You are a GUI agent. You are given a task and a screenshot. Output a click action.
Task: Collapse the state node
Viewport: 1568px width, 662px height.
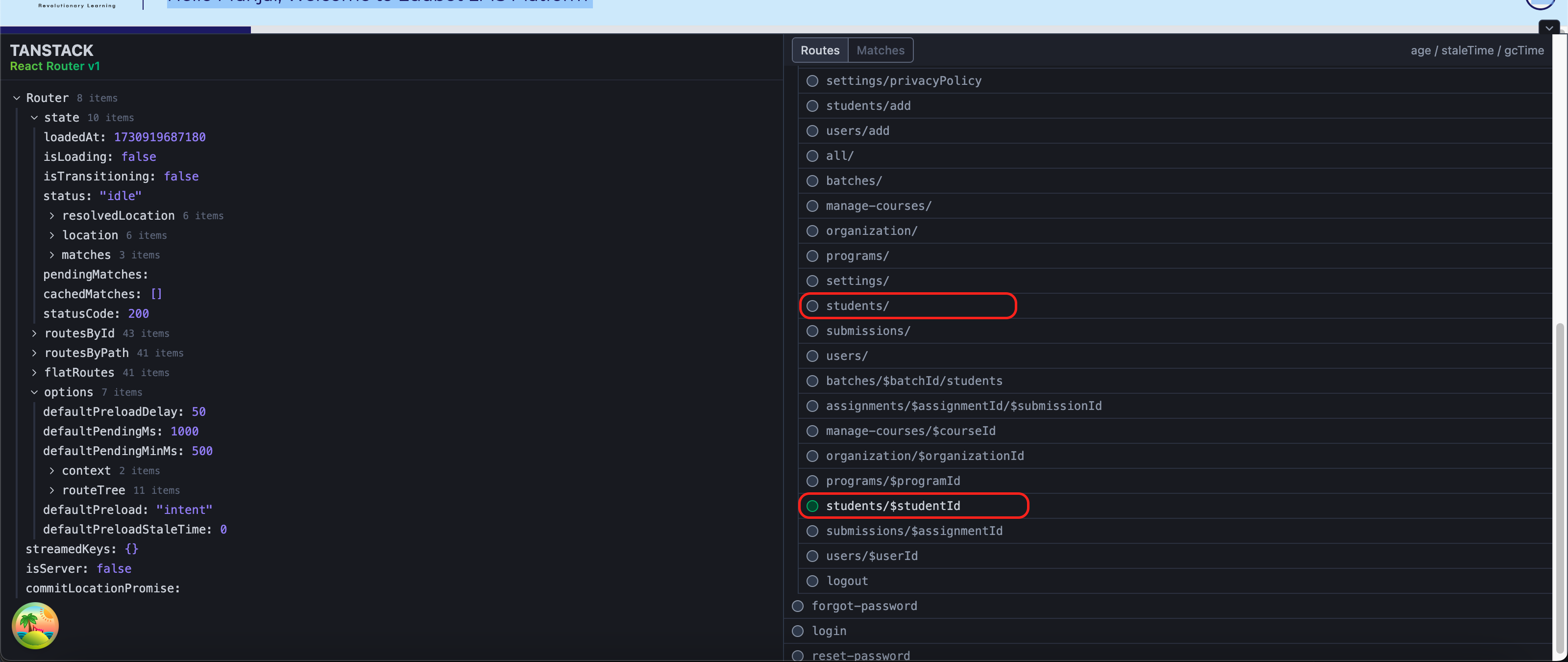click(x=35, y=118)
